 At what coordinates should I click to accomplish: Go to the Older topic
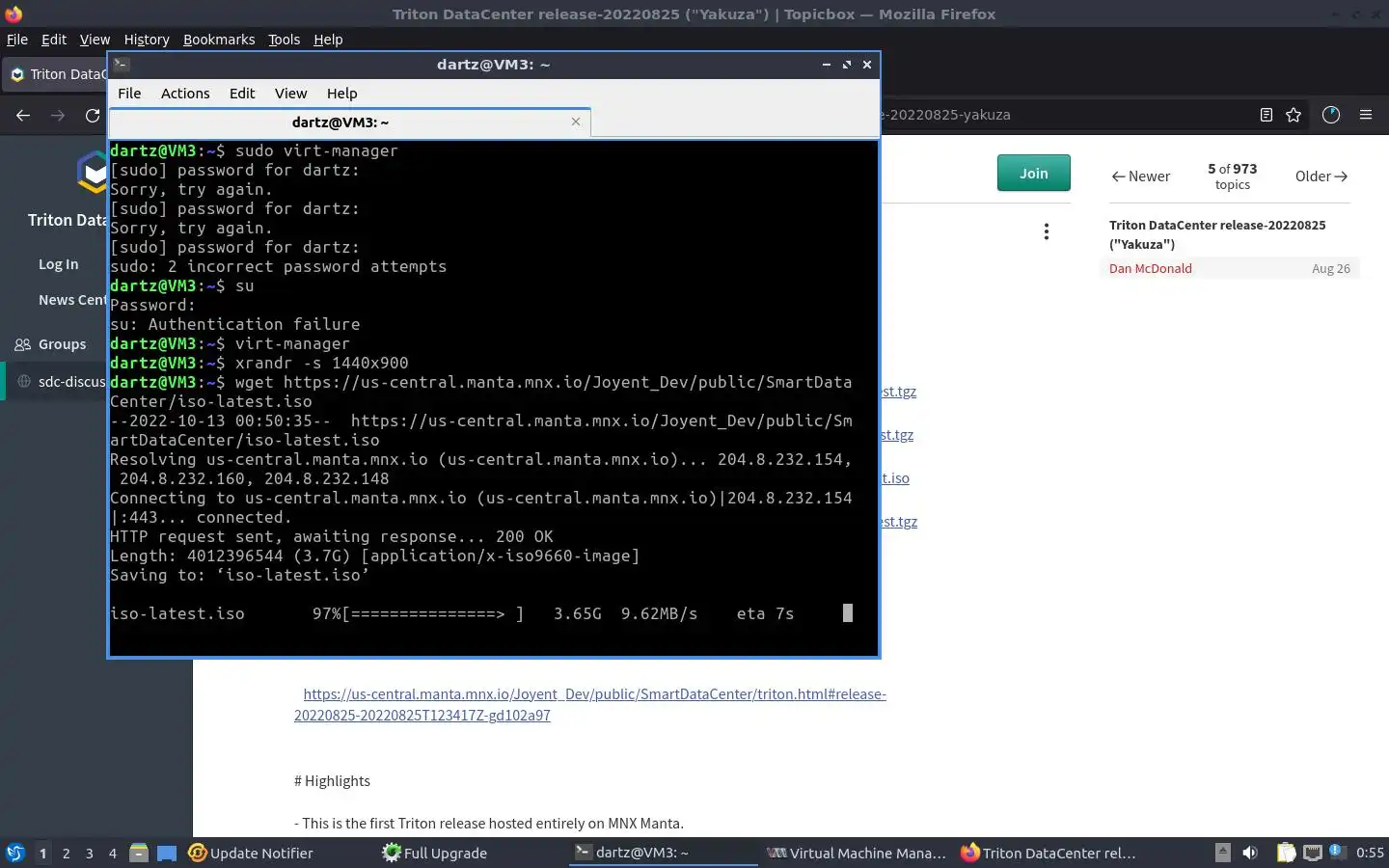pos(1321,176)
